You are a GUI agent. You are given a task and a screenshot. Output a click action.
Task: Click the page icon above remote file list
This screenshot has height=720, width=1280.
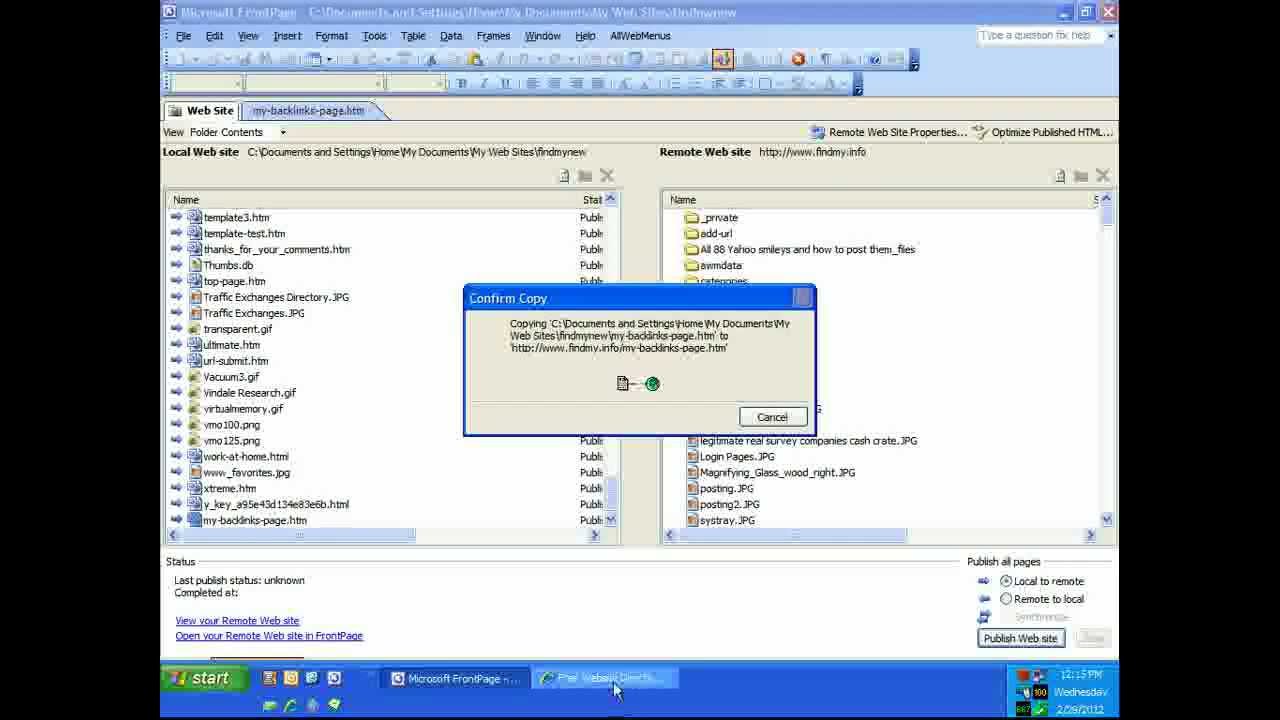[1060, 176]
